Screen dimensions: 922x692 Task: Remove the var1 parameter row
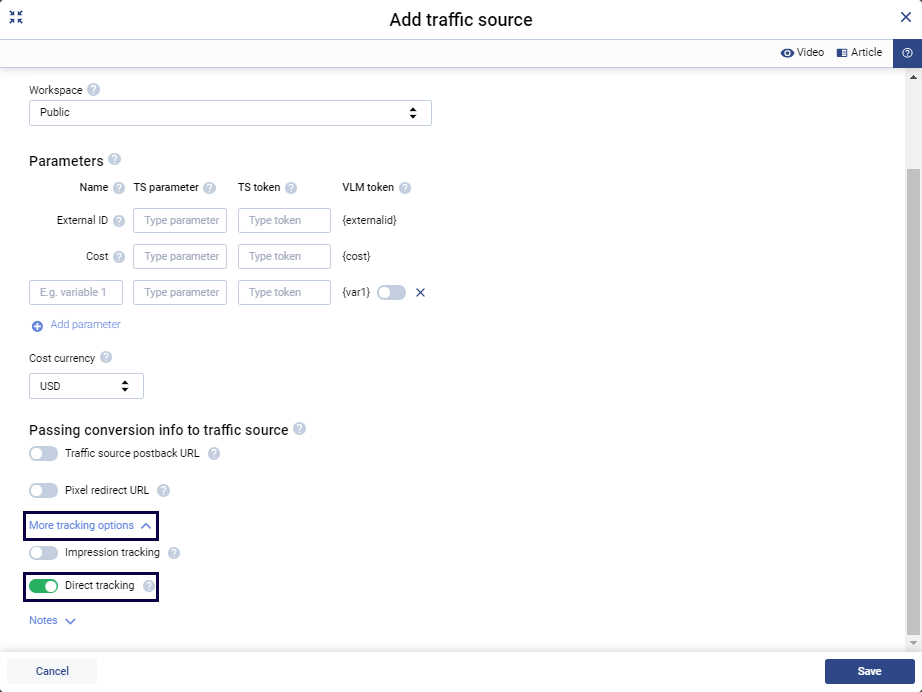(420, 293)
